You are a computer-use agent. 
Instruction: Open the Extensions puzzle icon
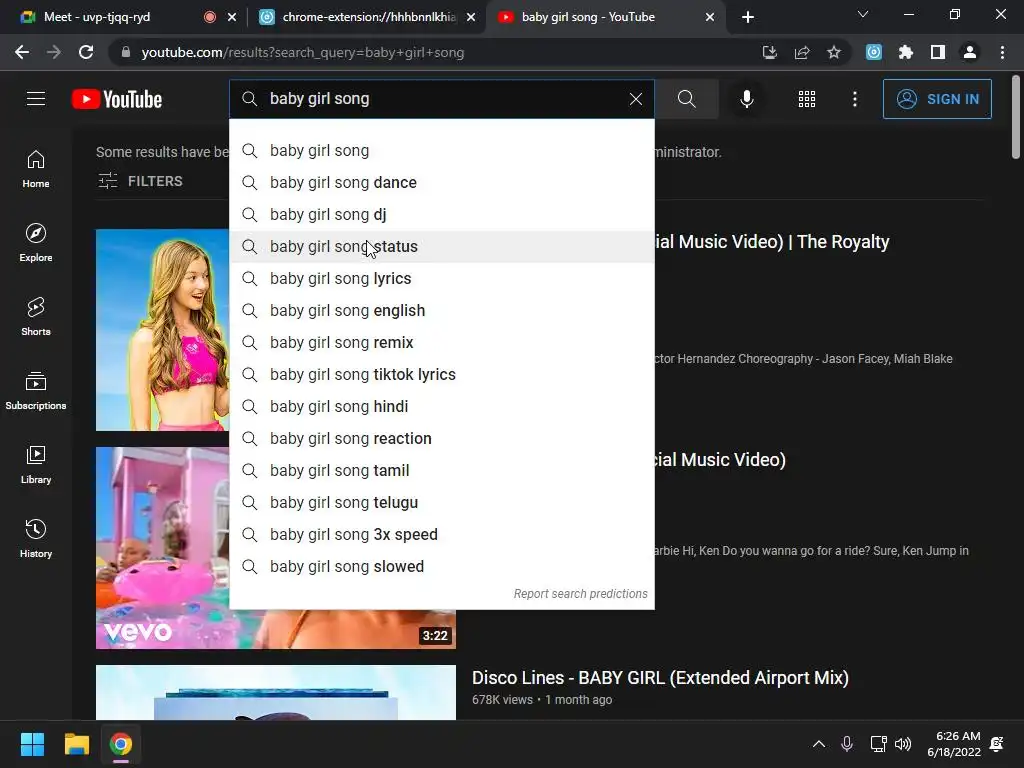(x=906, y=52)
